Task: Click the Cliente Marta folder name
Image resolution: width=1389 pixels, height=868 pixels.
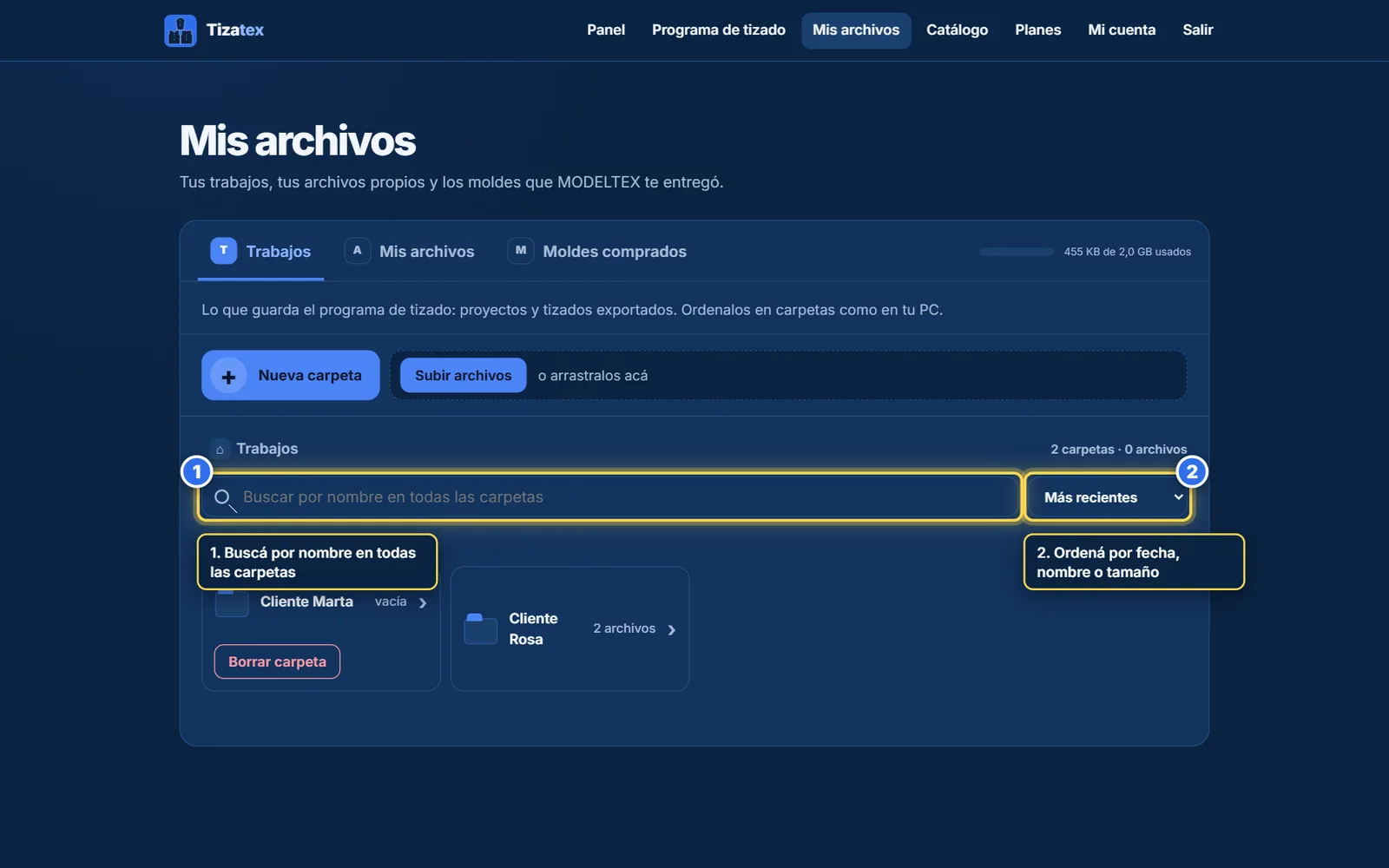Action: pyautogui.click(x=306, y=602)
